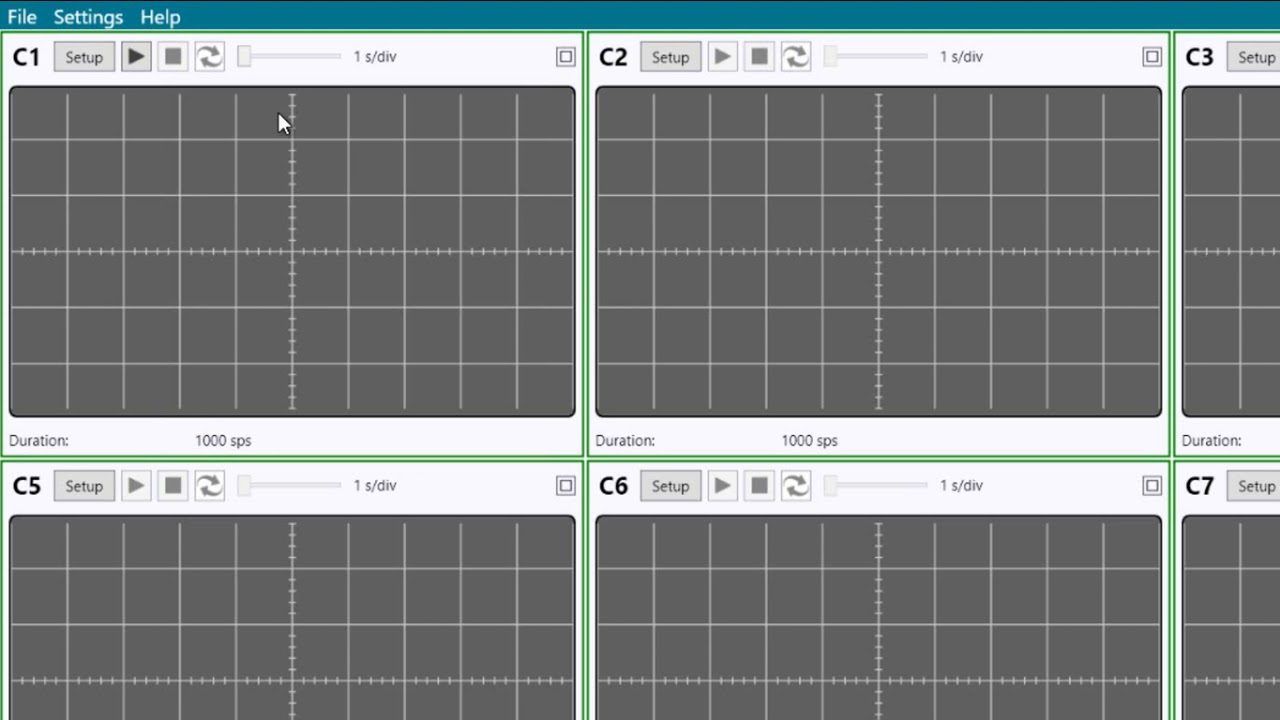
Task: Open Setup for channel C5
Action: 84,486
